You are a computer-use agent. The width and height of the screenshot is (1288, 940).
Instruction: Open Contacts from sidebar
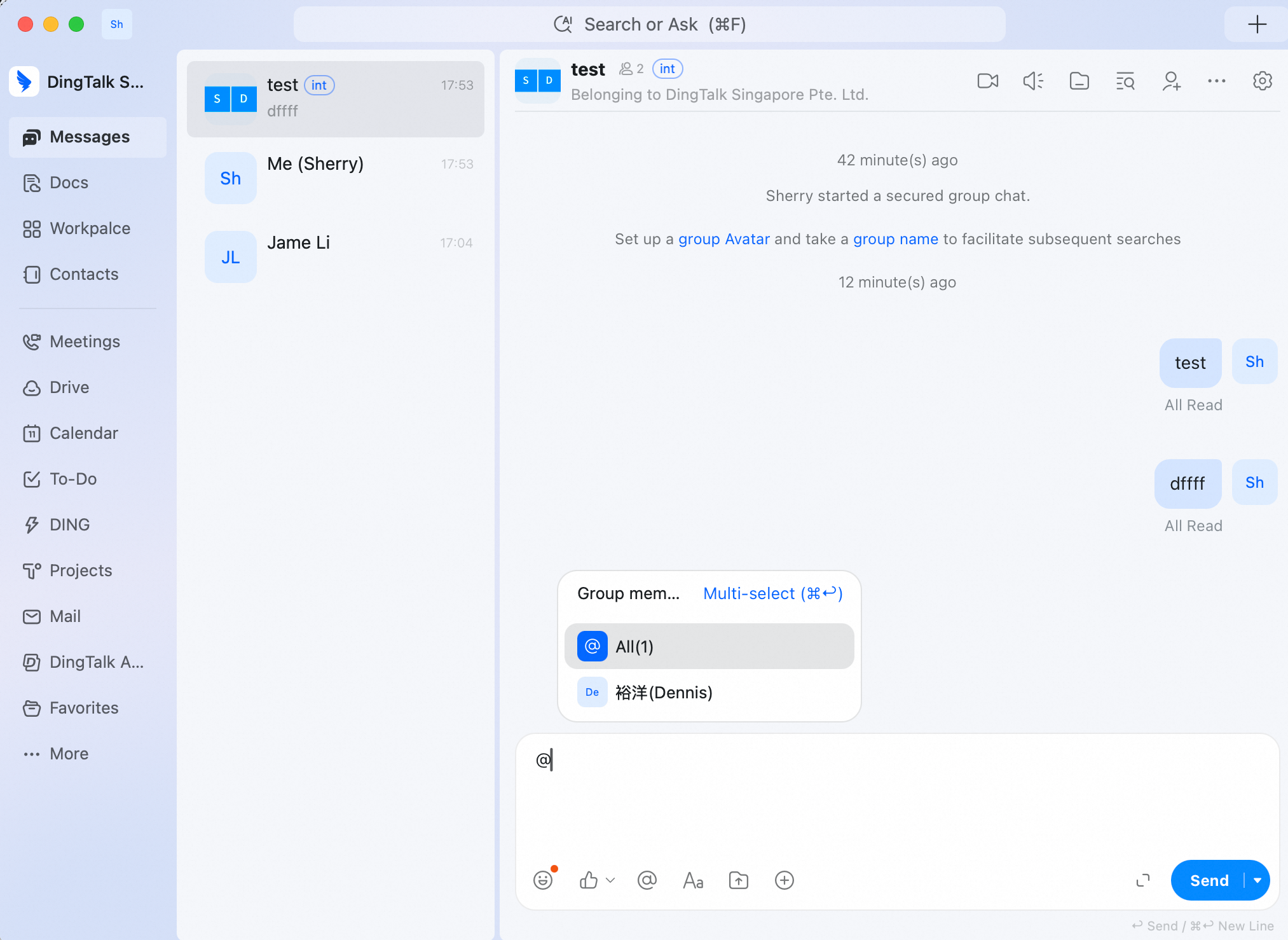tap(88, 274)
